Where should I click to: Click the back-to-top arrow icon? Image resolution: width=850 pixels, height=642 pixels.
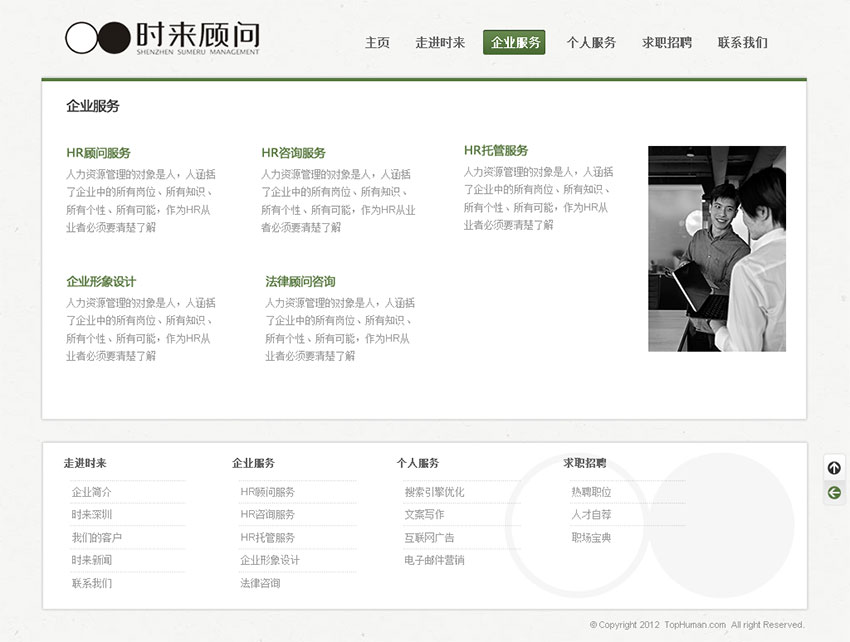pyautogui.click(x=833, y=467)
